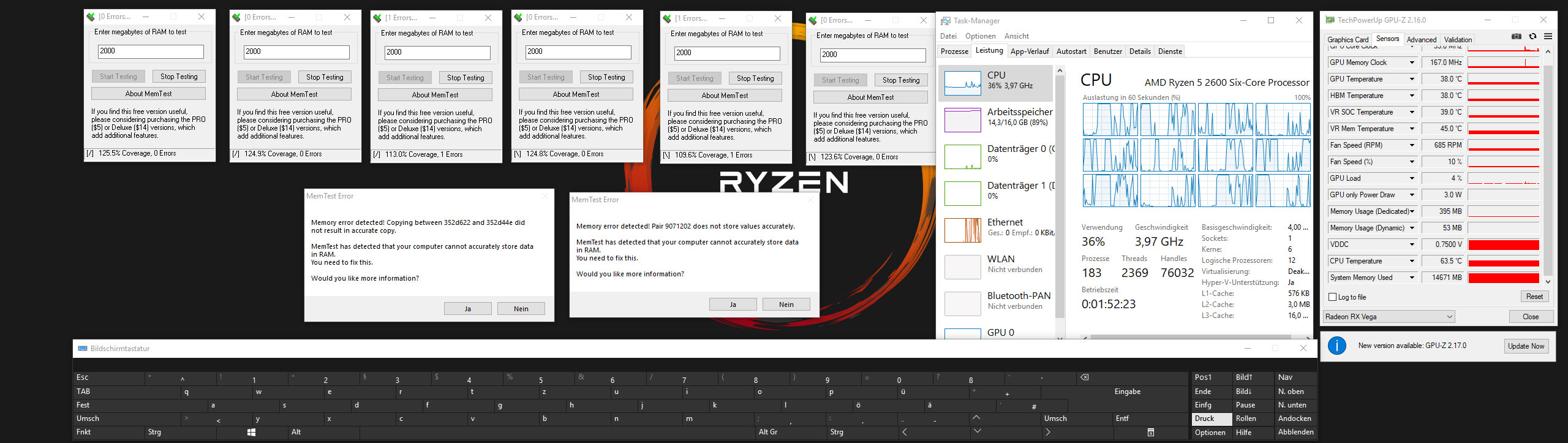Click the blue info icon beside the GPU-Z update notice

pyautogui.click(x=1337, y=346)
